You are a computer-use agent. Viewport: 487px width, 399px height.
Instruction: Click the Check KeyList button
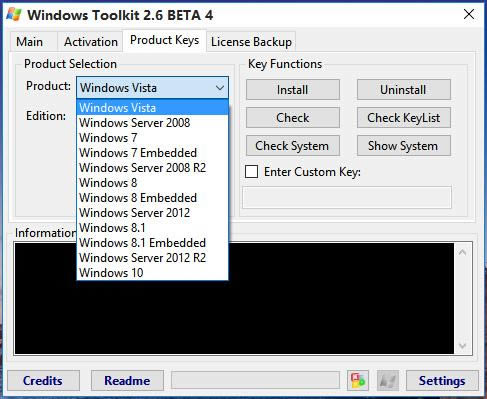(x=404, y=118)
